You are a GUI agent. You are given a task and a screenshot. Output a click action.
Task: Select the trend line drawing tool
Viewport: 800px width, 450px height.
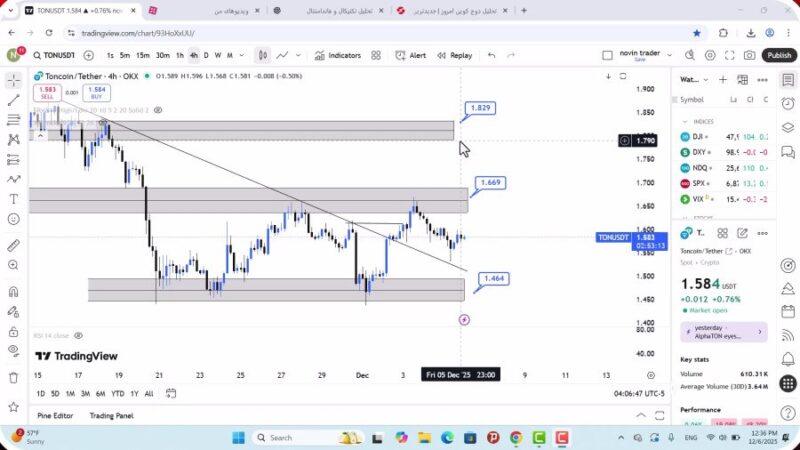pos(13,100)
